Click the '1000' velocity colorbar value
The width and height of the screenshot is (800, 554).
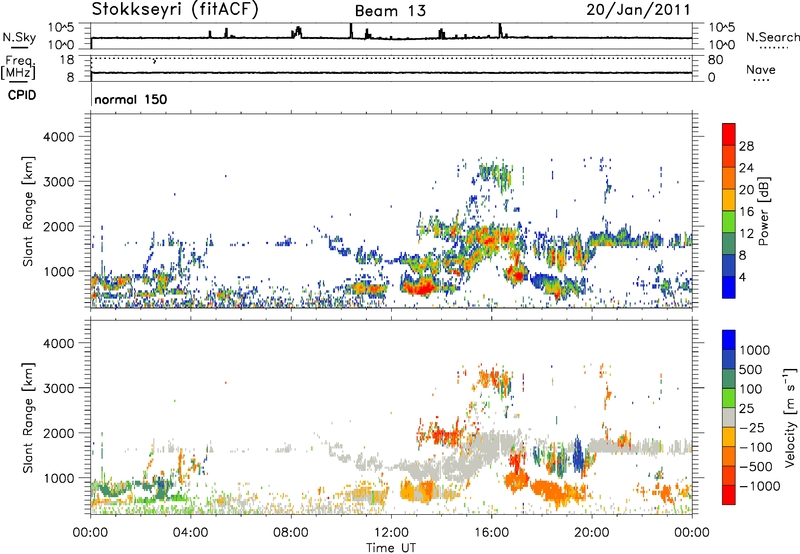[x=755, y=350]
